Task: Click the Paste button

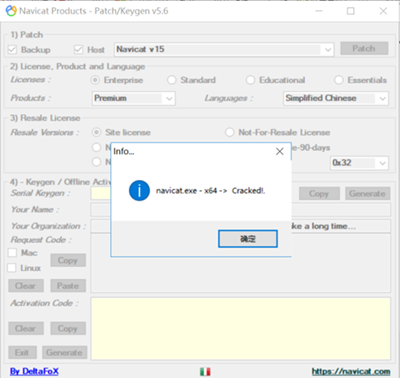Action: (68, 286)
